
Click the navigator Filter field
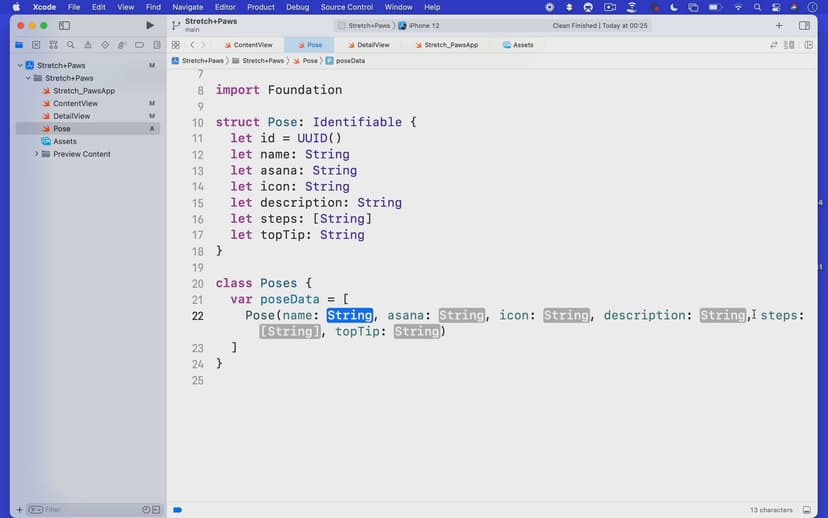tap(90, 509)
